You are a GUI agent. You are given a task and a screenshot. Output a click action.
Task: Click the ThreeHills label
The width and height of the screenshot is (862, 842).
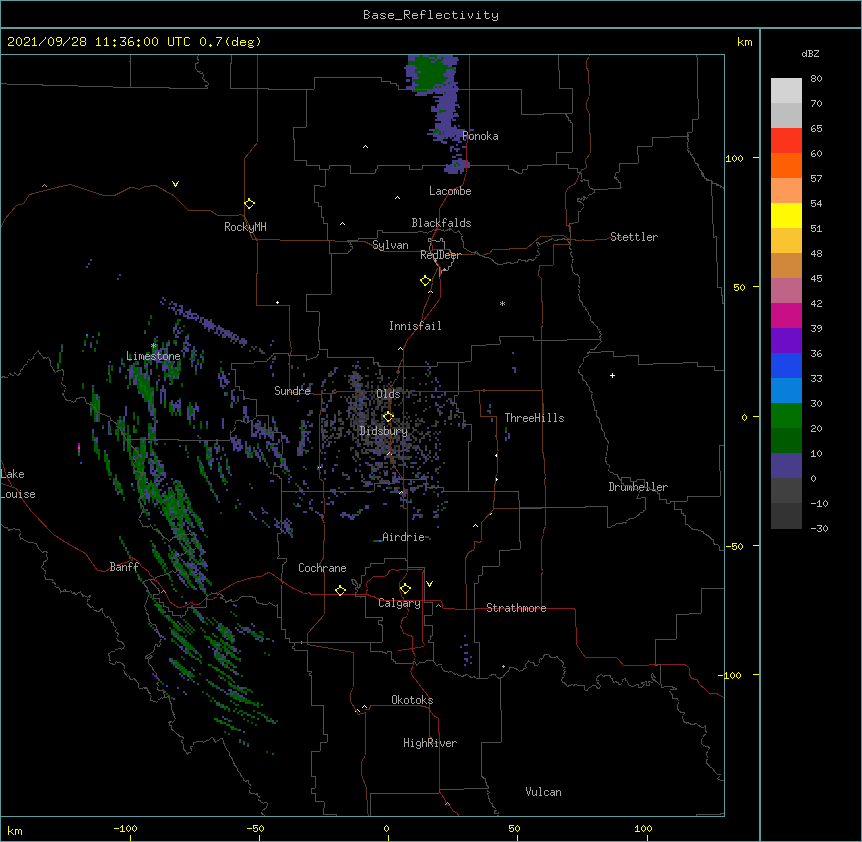(534, 418)
